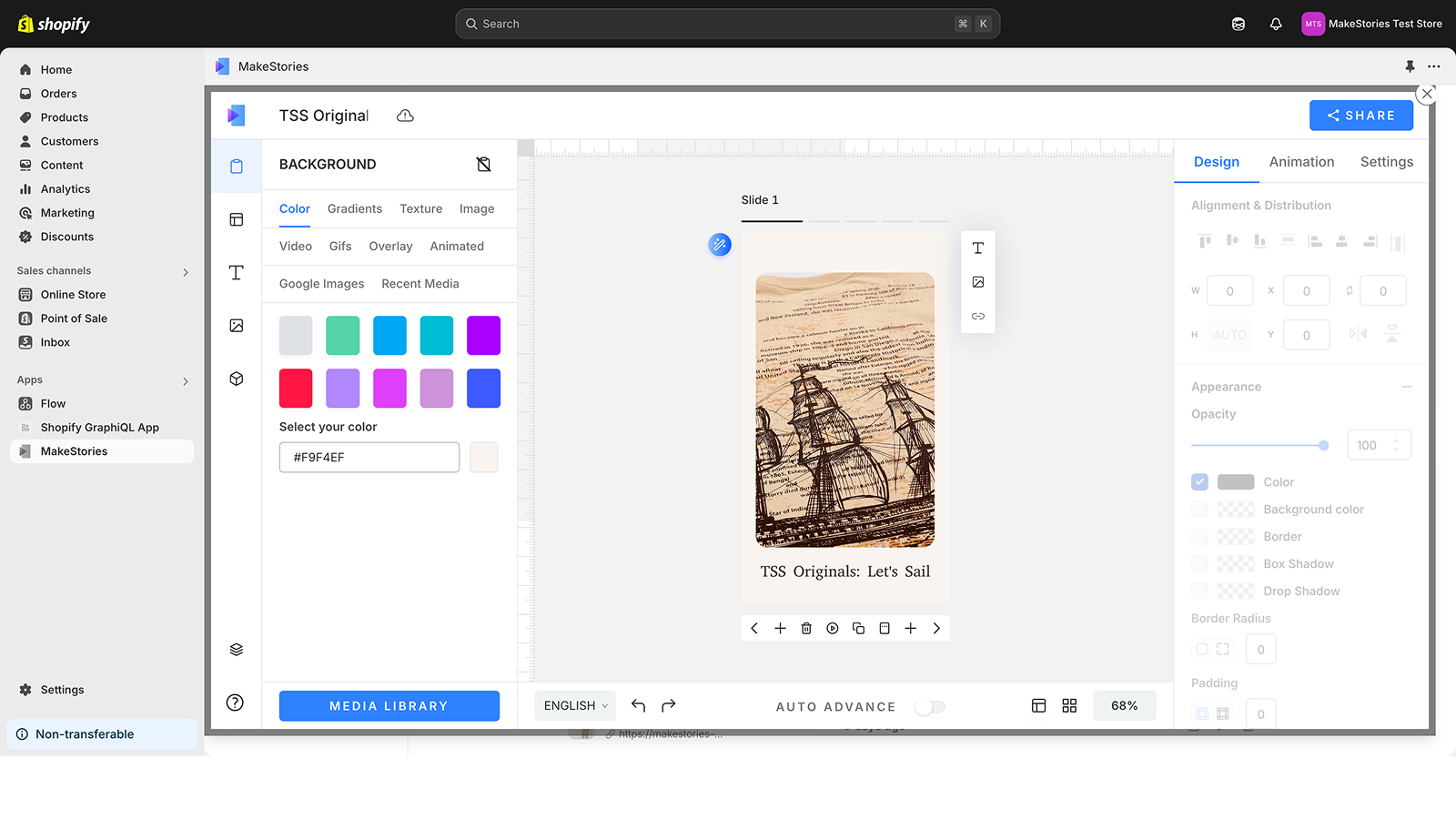
Task: Preview the story with the play icon
Action: 832,628
